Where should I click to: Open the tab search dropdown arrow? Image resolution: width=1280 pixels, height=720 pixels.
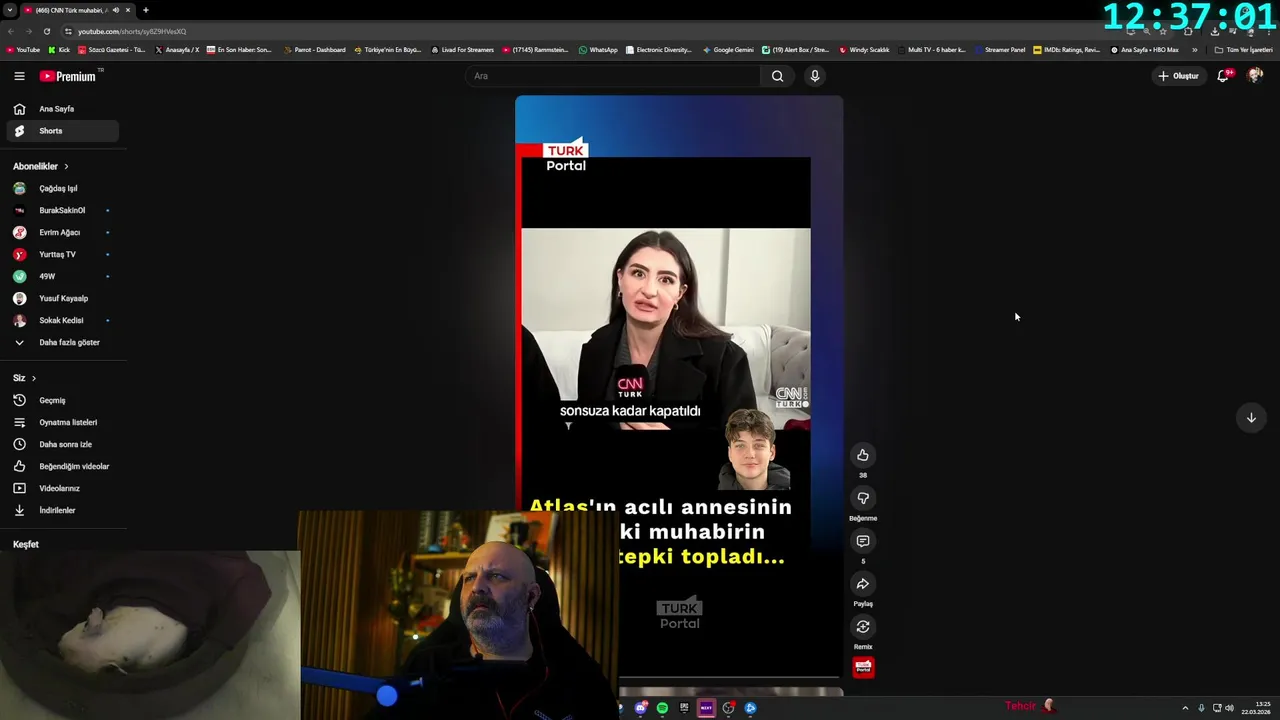tap(10, 10)
